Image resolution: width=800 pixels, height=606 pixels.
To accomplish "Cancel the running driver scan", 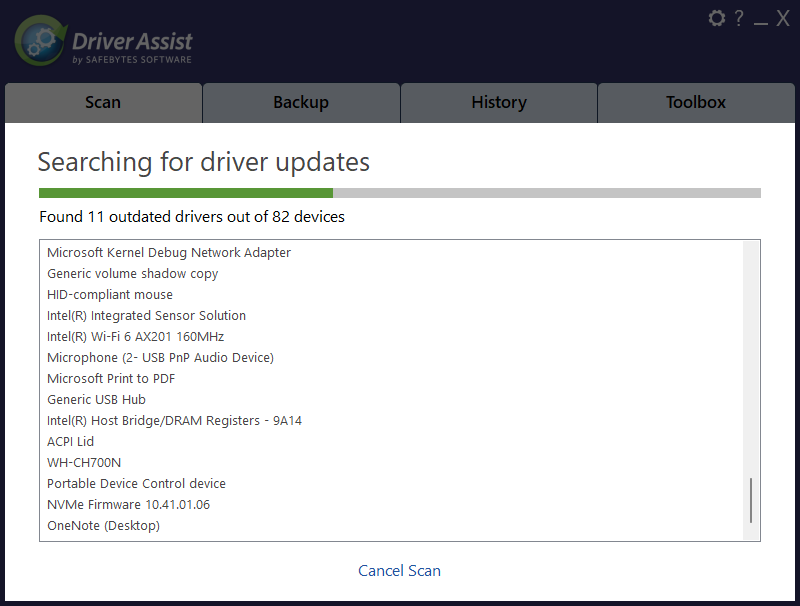I will tap(399, 570).
